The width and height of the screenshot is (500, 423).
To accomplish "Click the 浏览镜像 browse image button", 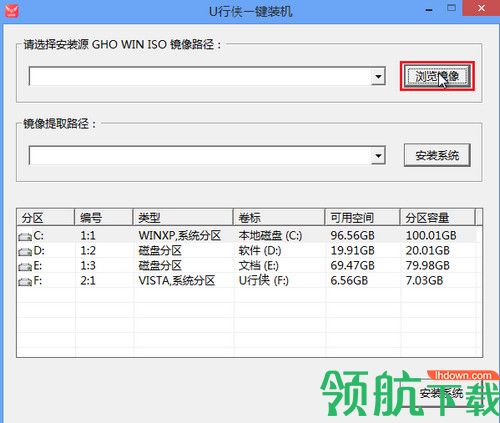I will (437, 76).
